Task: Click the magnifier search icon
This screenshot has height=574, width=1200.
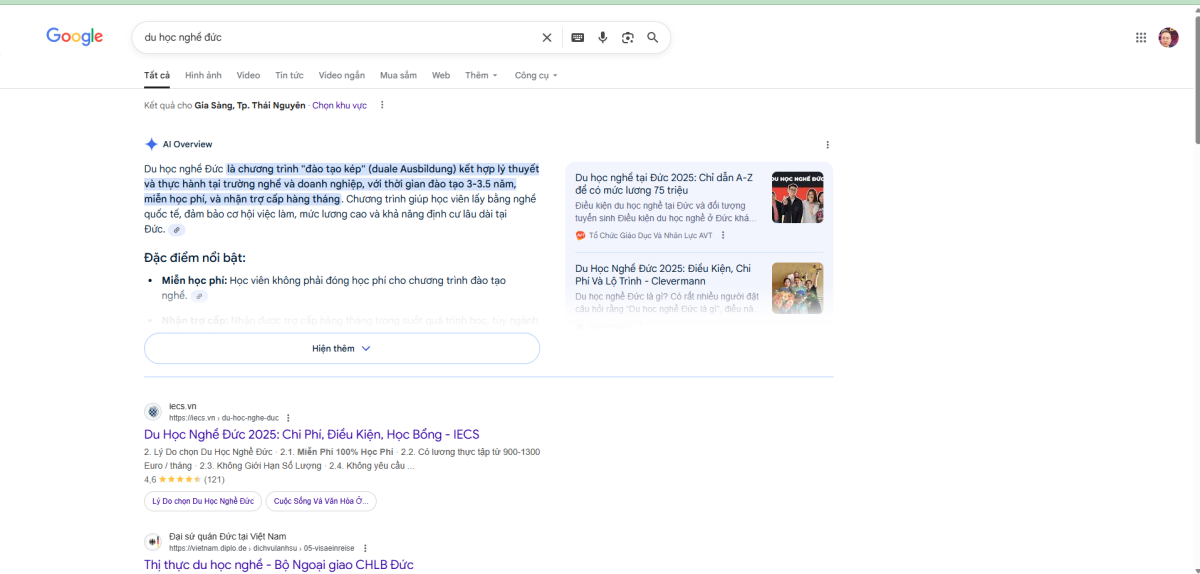Action: tap(653, 38)
